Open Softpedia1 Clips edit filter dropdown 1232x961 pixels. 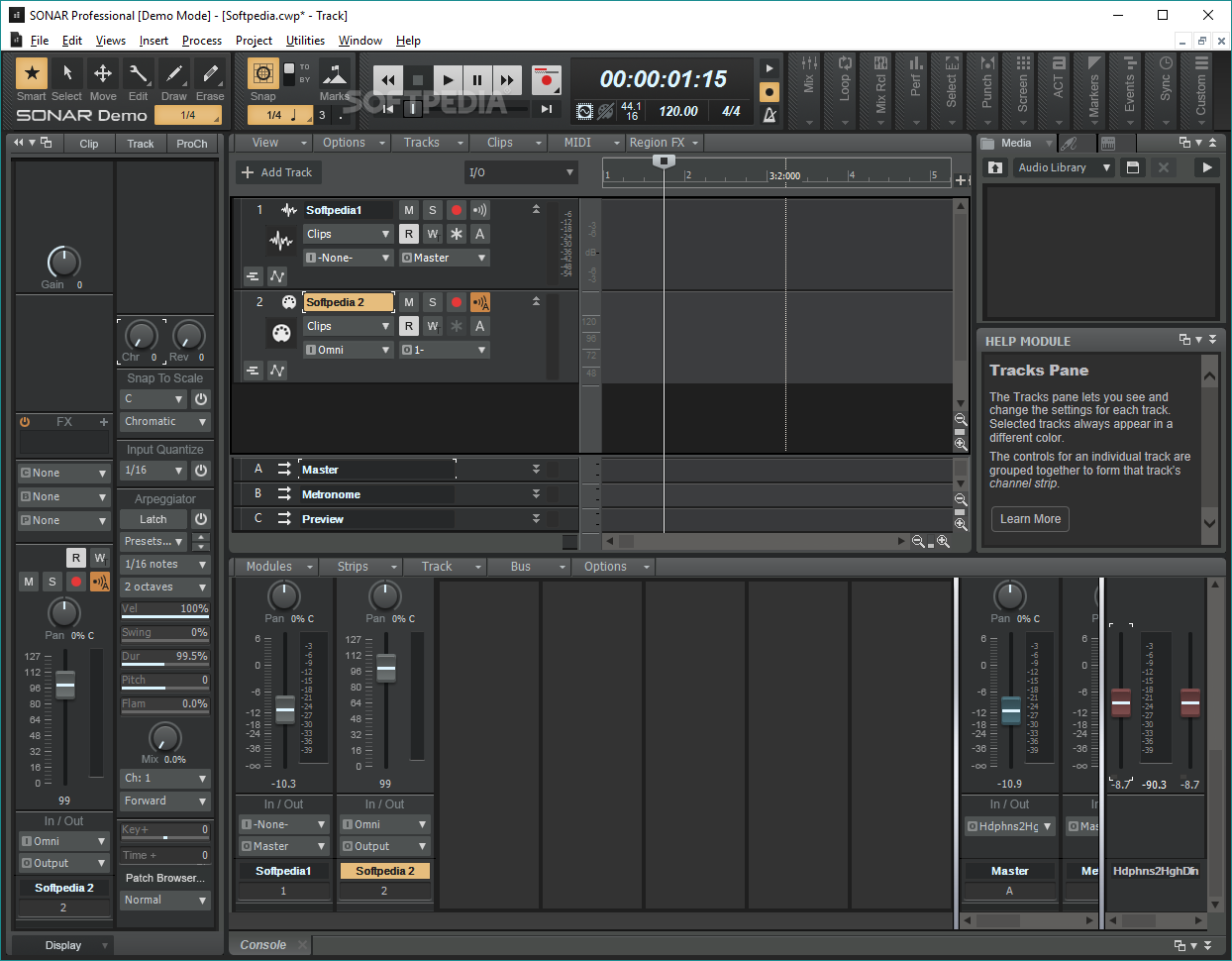click(349, 234)
